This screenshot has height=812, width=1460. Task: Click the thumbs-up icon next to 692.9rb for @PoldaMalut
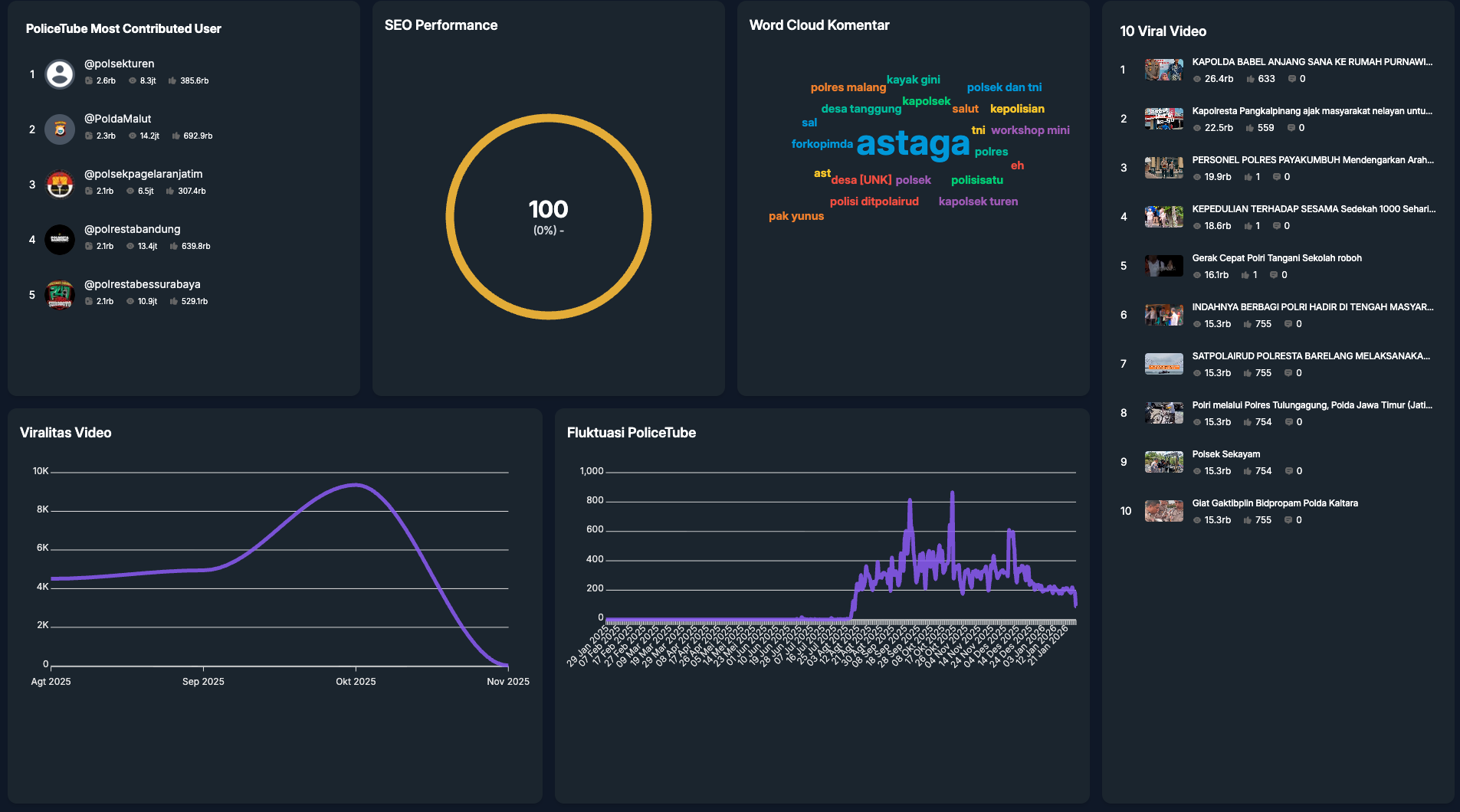point(178,136)
